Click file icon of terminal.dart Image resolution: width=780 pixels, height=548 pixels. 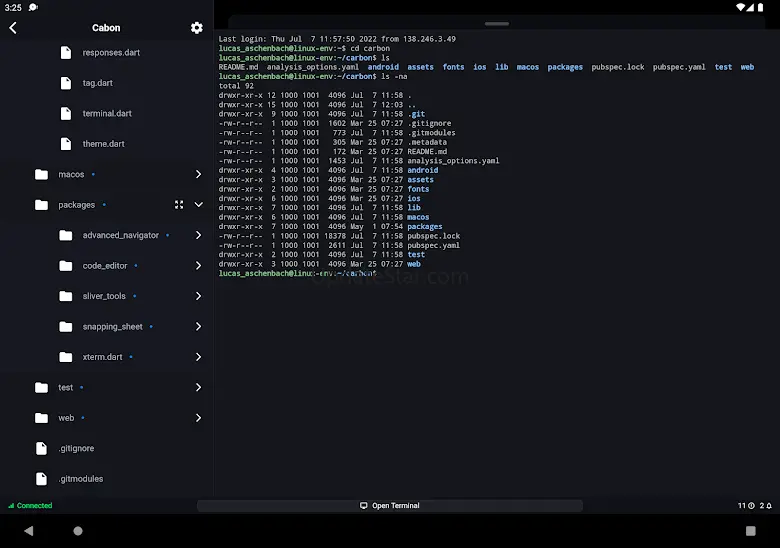[x=66, y=113]
